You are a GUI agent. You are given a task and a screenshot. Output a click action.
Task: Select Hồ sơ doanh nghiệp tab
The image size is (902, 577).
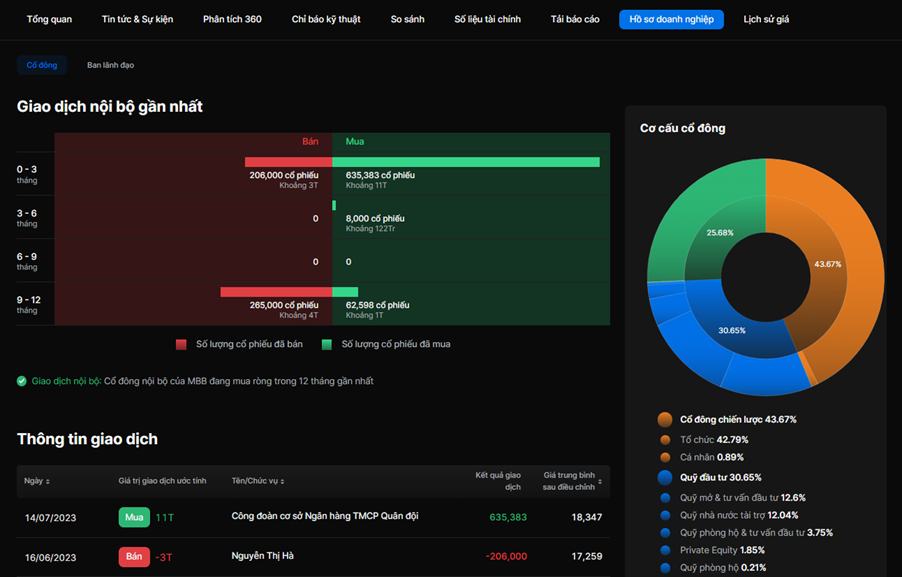click(671, 19)
